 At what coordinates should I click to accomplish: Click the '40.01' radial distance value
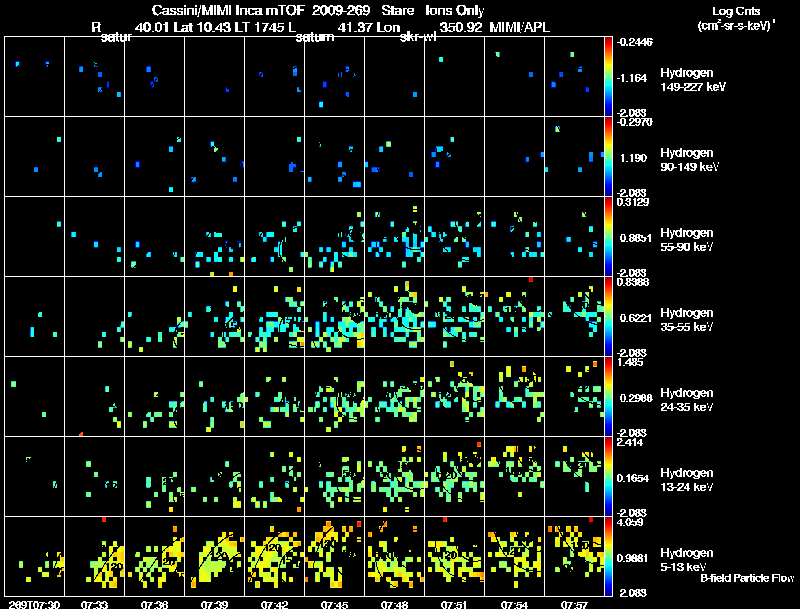pyautogui.click(x=152, y=27)
